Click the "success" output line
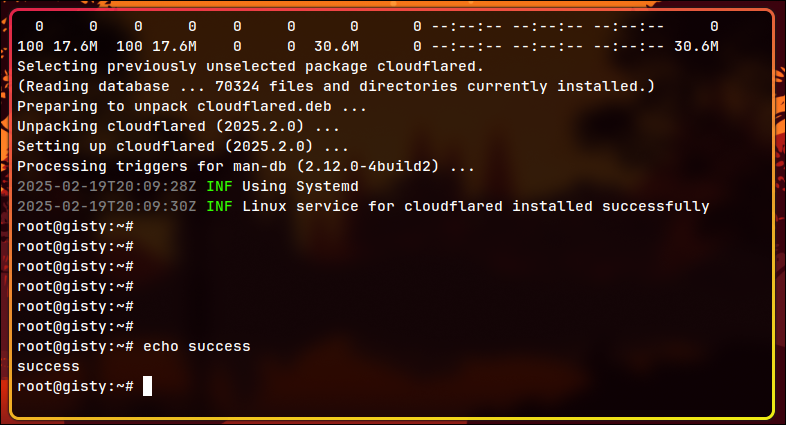 coord(48,366)
